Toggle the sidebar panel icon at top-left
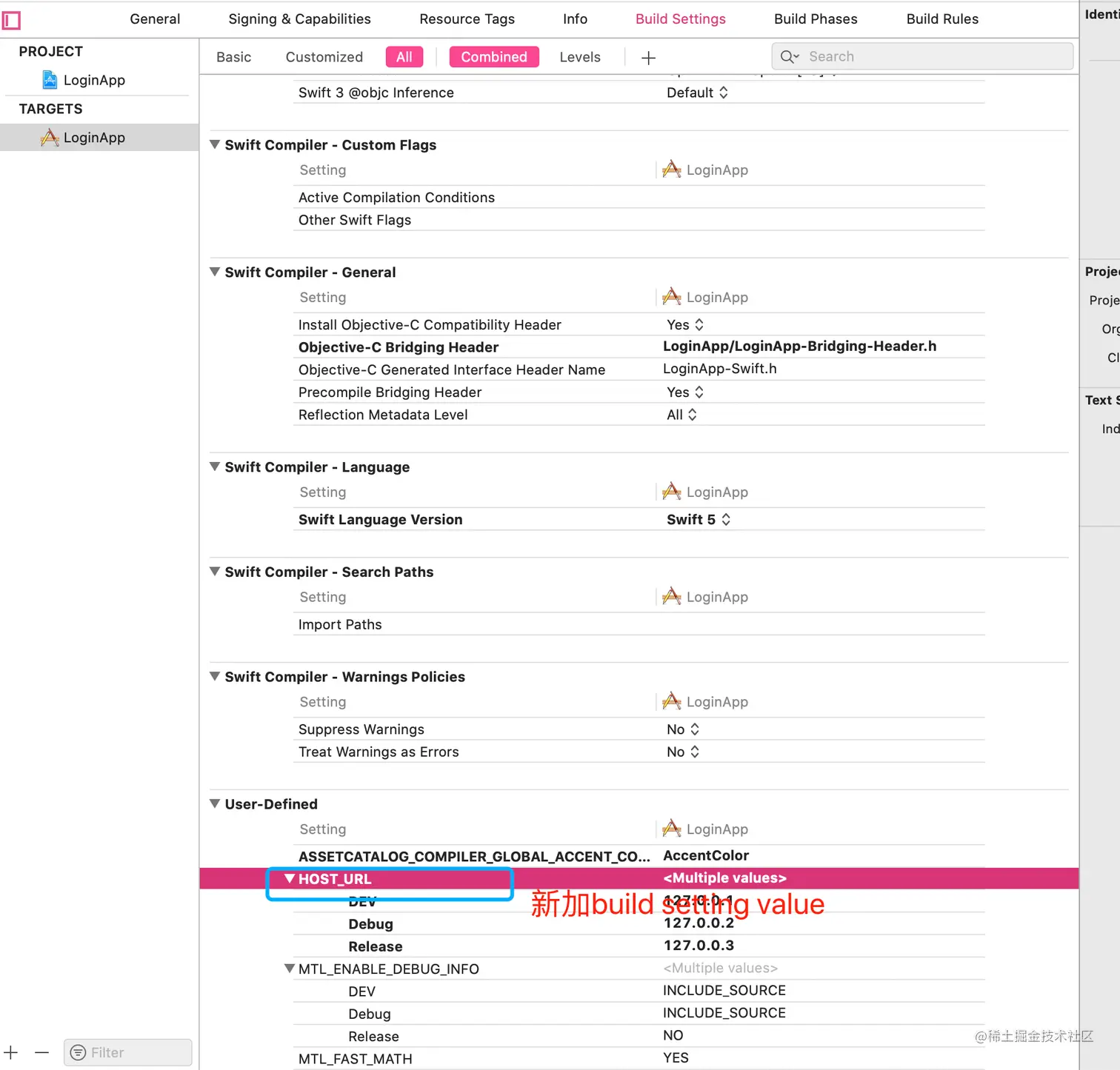The width and height of the screenshot is (1120, 1070). pos(11,20)
